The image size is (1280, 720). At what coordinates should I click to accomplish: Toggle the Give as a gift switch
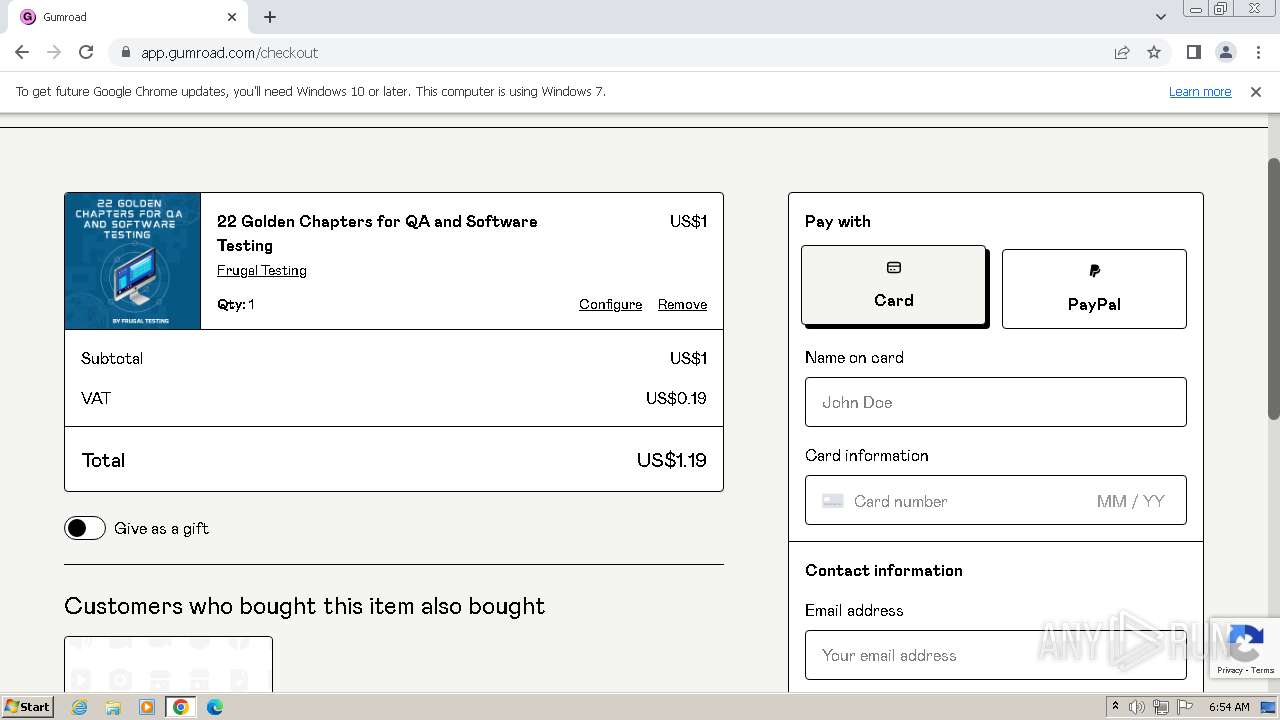[x=85, y=528]
